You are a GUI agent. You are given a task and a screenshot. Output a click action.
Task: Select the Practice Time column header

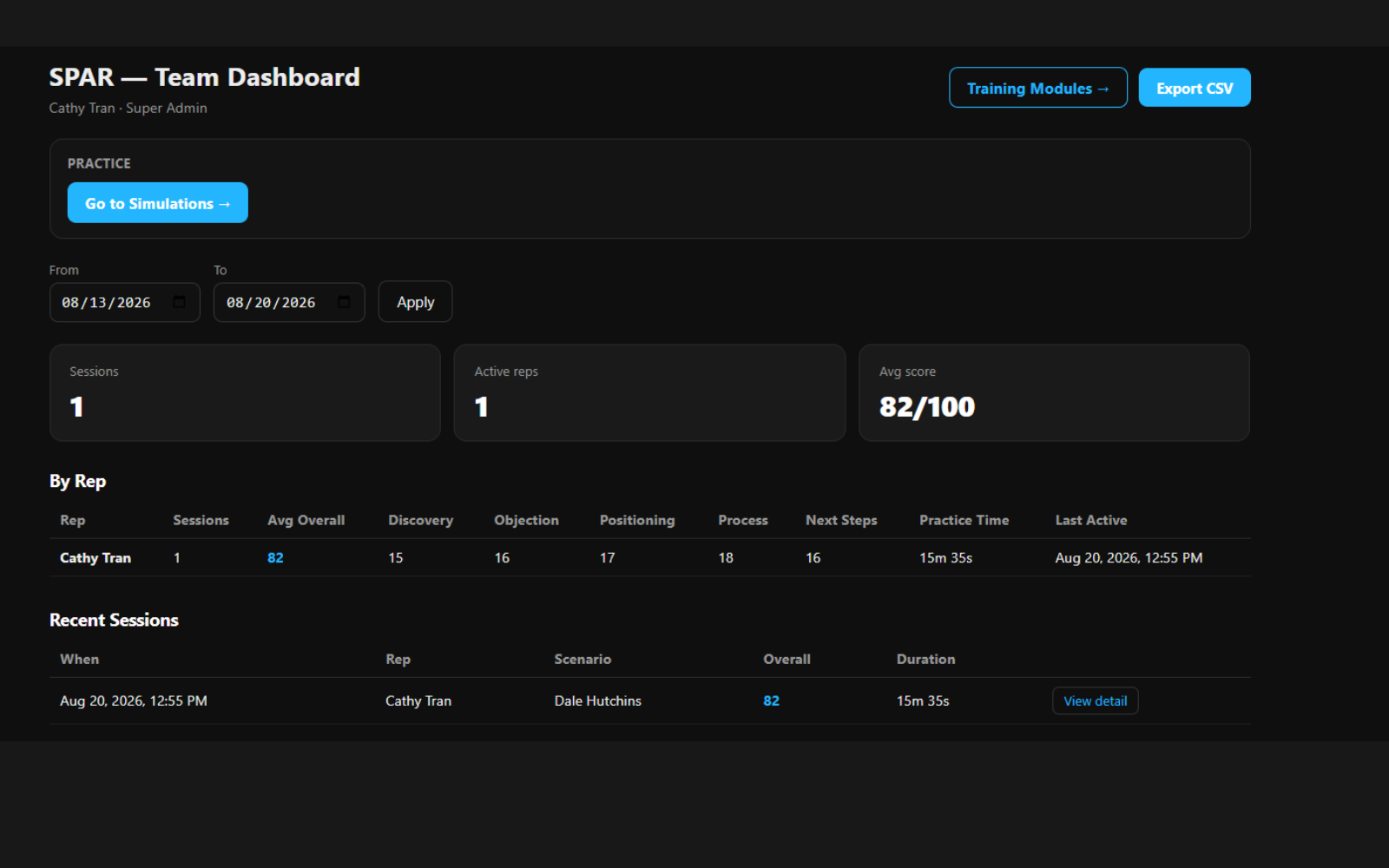tap(964, 520)
